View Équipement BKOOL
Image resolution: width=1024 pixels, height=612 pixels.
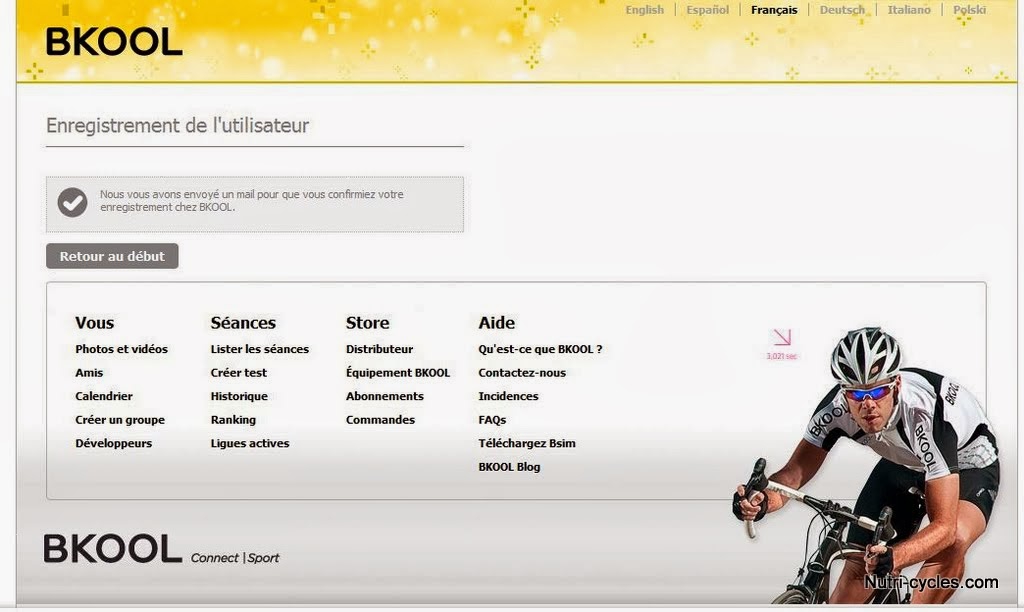point(398,372)
